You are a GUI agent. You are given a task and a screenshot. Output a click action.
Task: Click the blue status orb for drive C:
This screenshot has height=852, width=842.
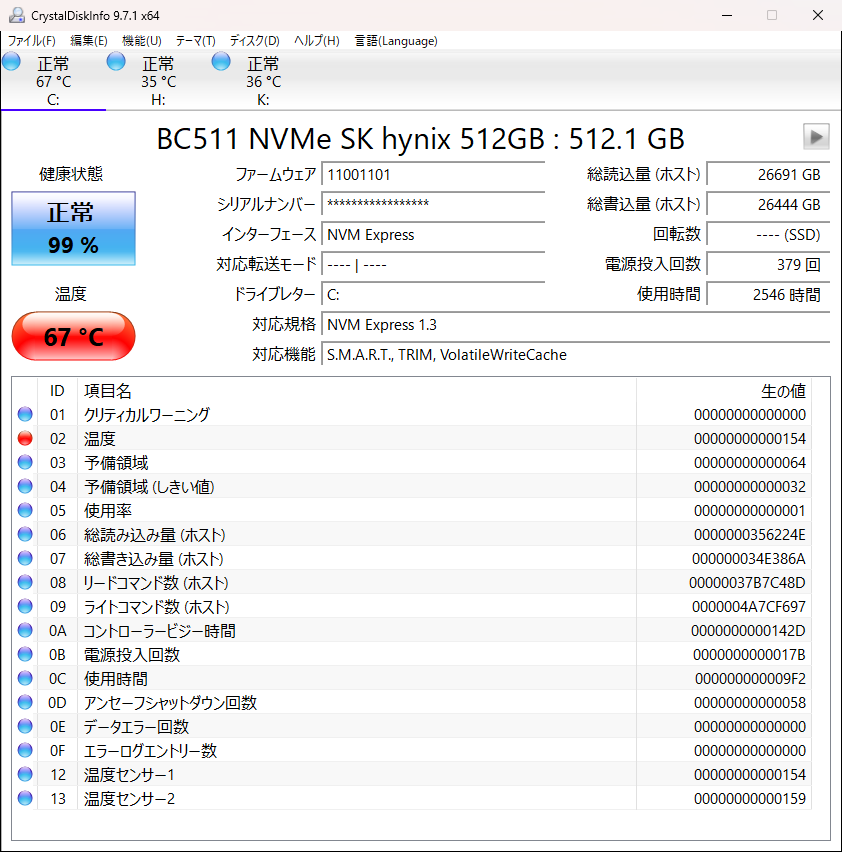coord(11,62)
